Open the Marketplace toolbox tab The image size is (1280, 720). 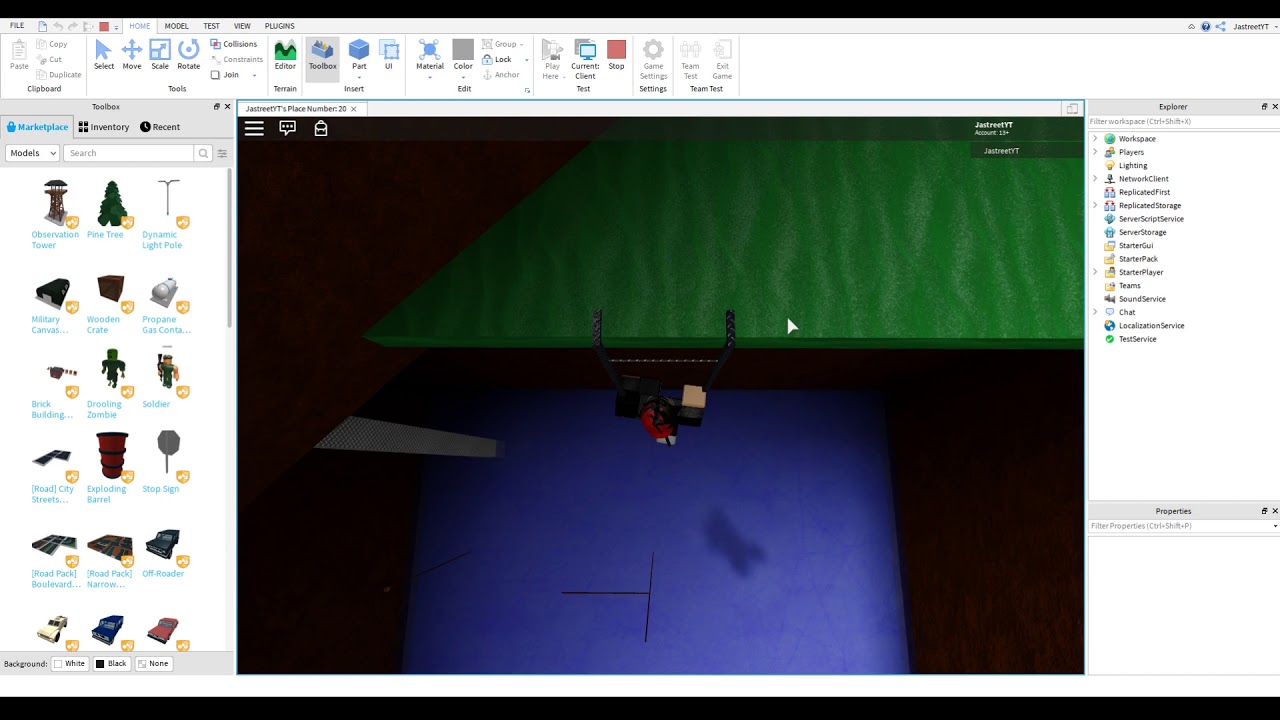37,127
